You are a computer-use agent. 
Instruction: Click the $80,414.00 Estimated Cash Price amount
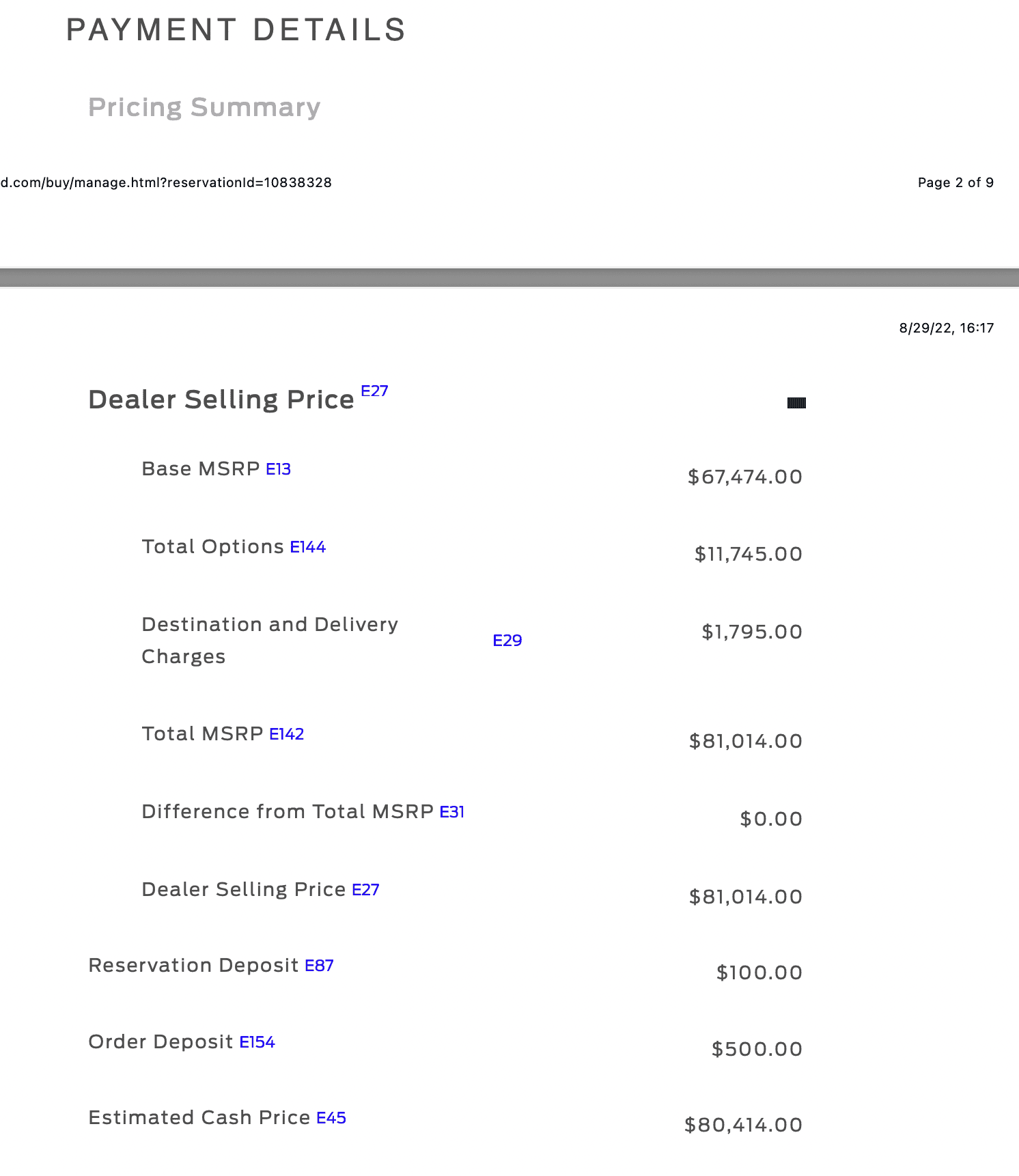743,1125
